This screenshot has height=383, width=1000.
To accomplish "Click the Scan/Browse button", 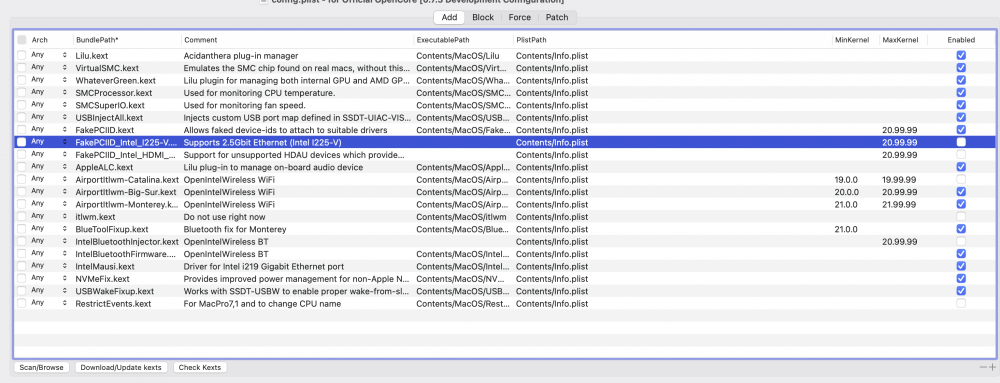I will point(41,368).
